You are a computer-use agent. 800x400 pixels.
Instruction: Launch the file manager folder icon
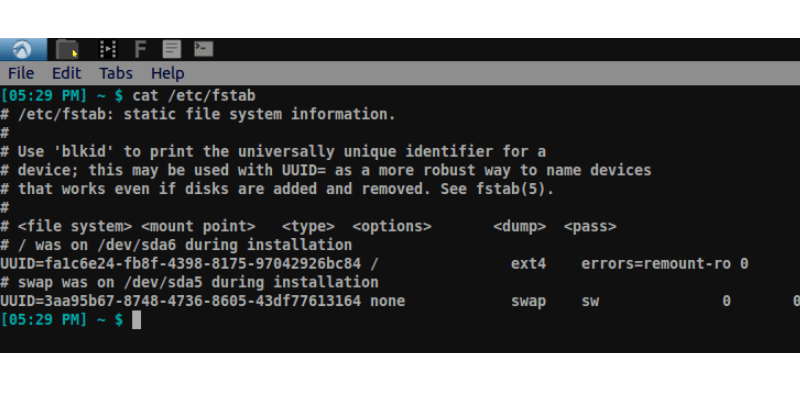[x=68, y=49]
